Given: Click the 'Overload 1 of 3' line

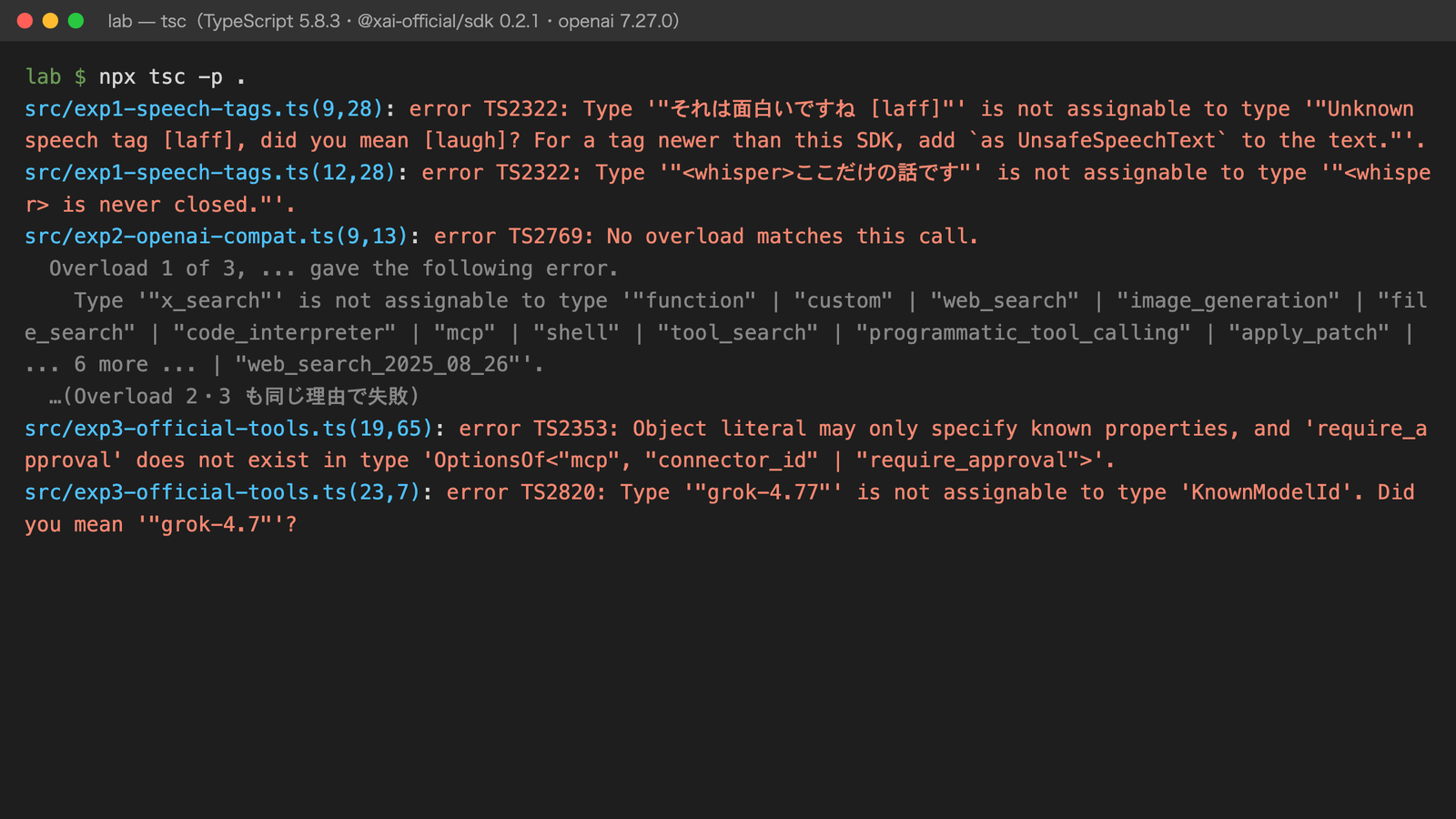Looking at the screenshot, I should coord(334,268).
